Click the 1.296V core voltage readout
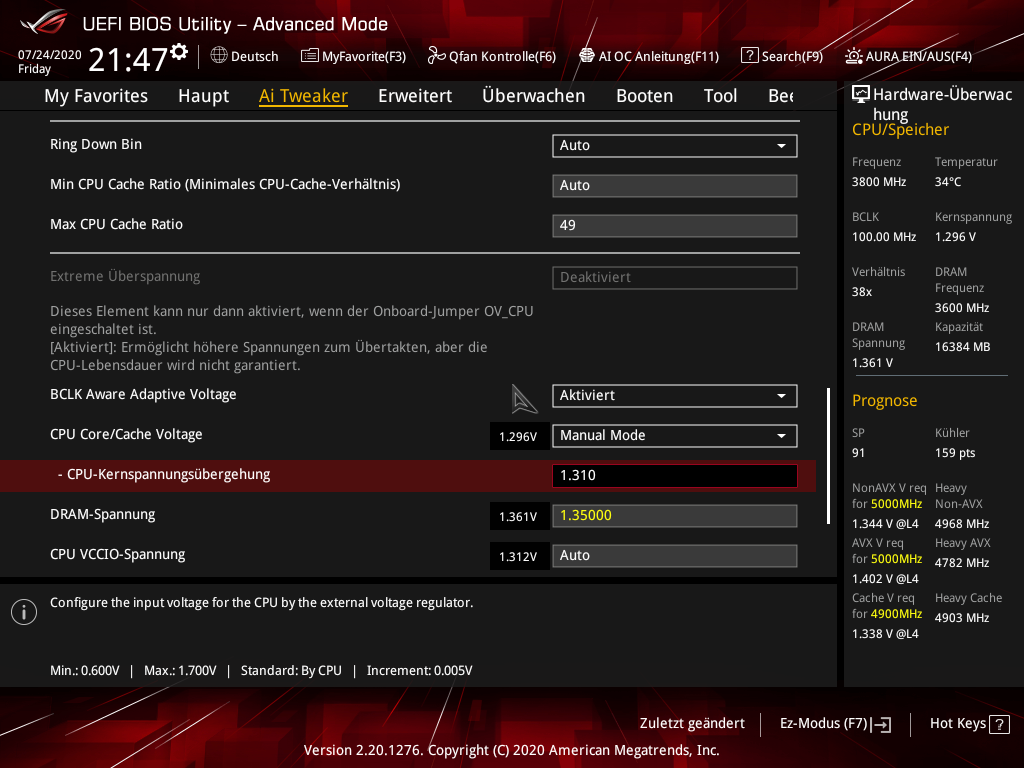Screen dimensions: 1024x768 [519, 436]
